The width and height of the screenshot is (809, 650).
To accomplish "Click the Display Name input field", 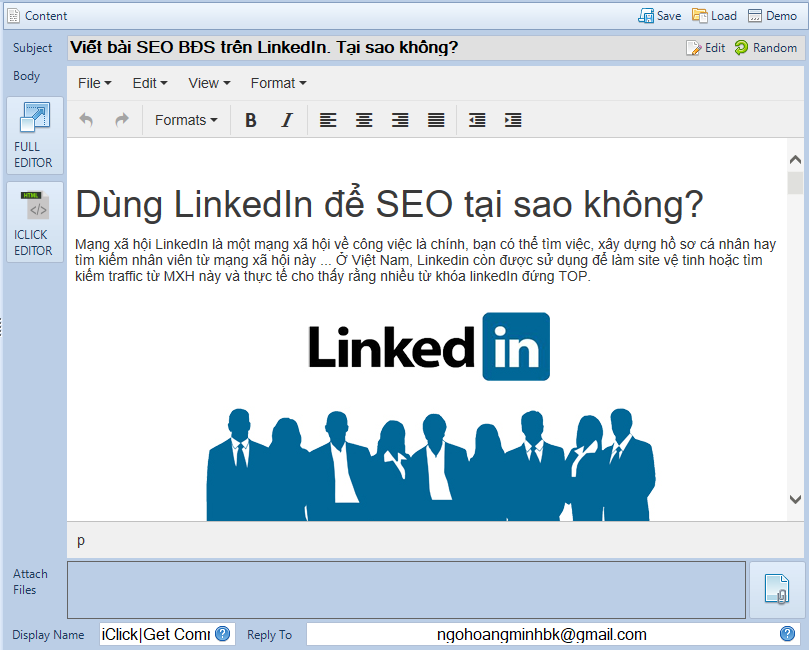I will (156, 634).
